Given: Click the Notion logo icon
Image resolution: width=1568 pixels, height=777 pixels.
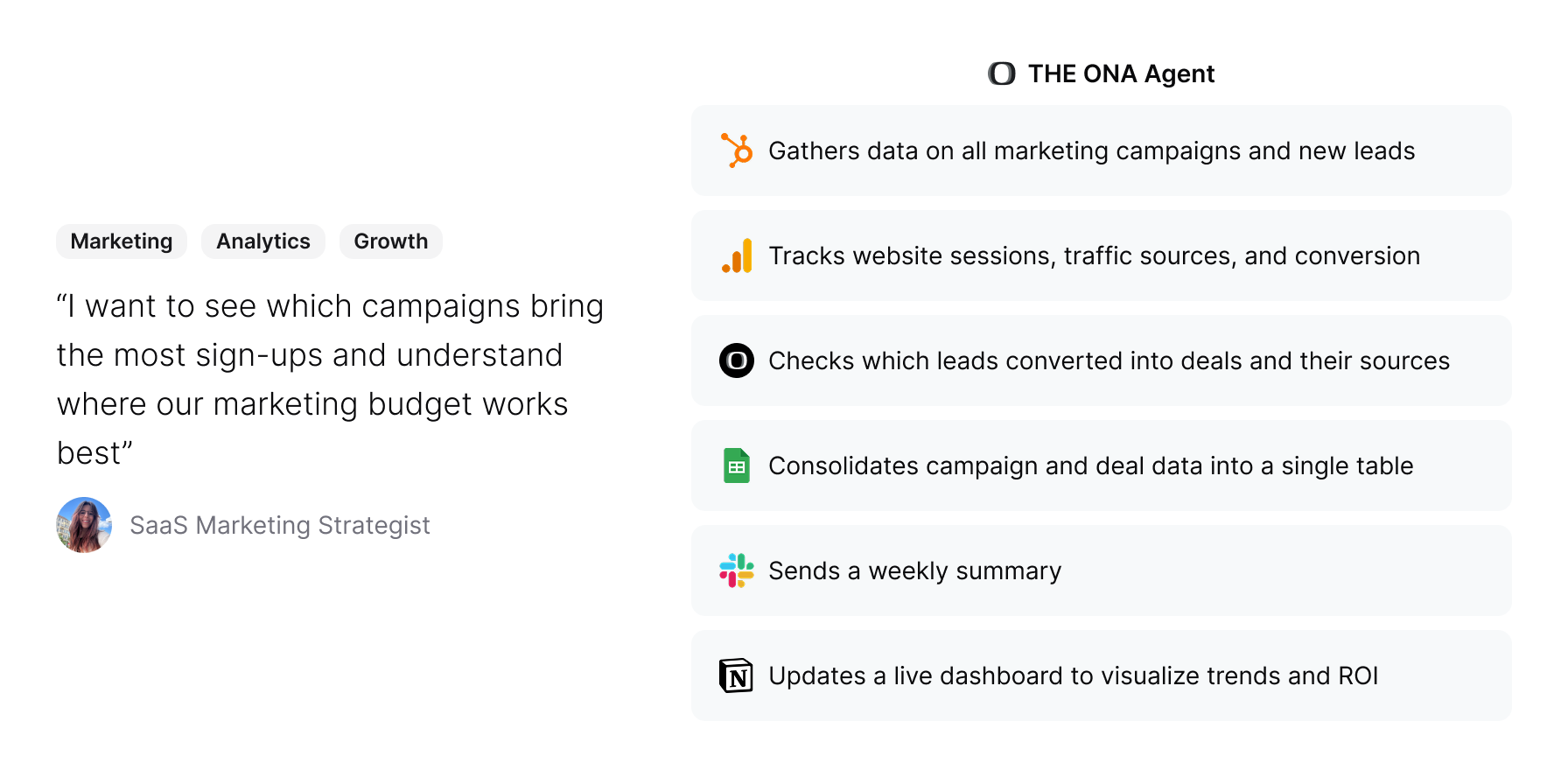Looking at the screenshot, I should point(737,675).
